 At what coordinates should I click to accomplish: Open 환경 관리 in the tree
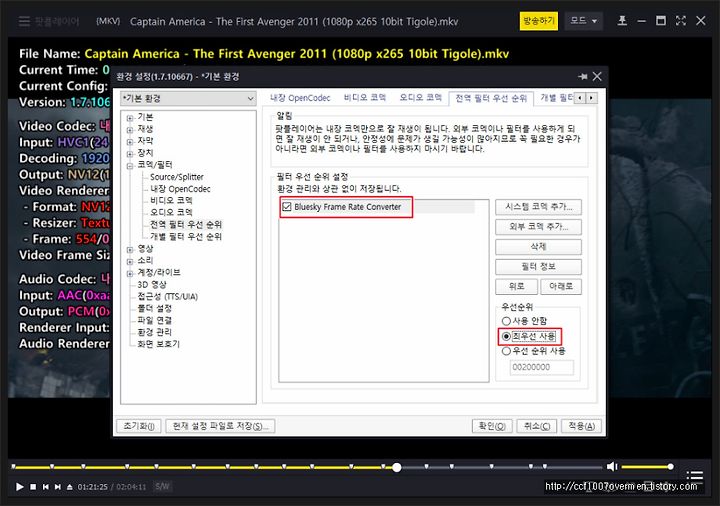[154, 332]
